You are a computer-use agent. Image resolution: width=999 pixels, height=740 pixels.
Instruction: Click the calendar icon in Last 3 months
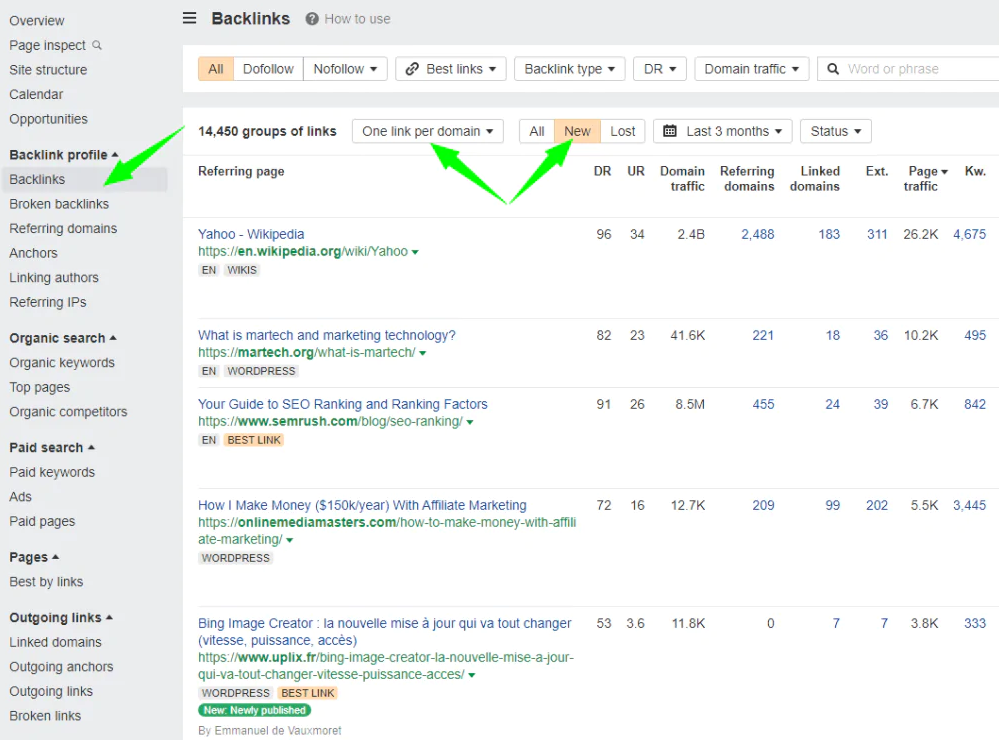pos(670,131)
